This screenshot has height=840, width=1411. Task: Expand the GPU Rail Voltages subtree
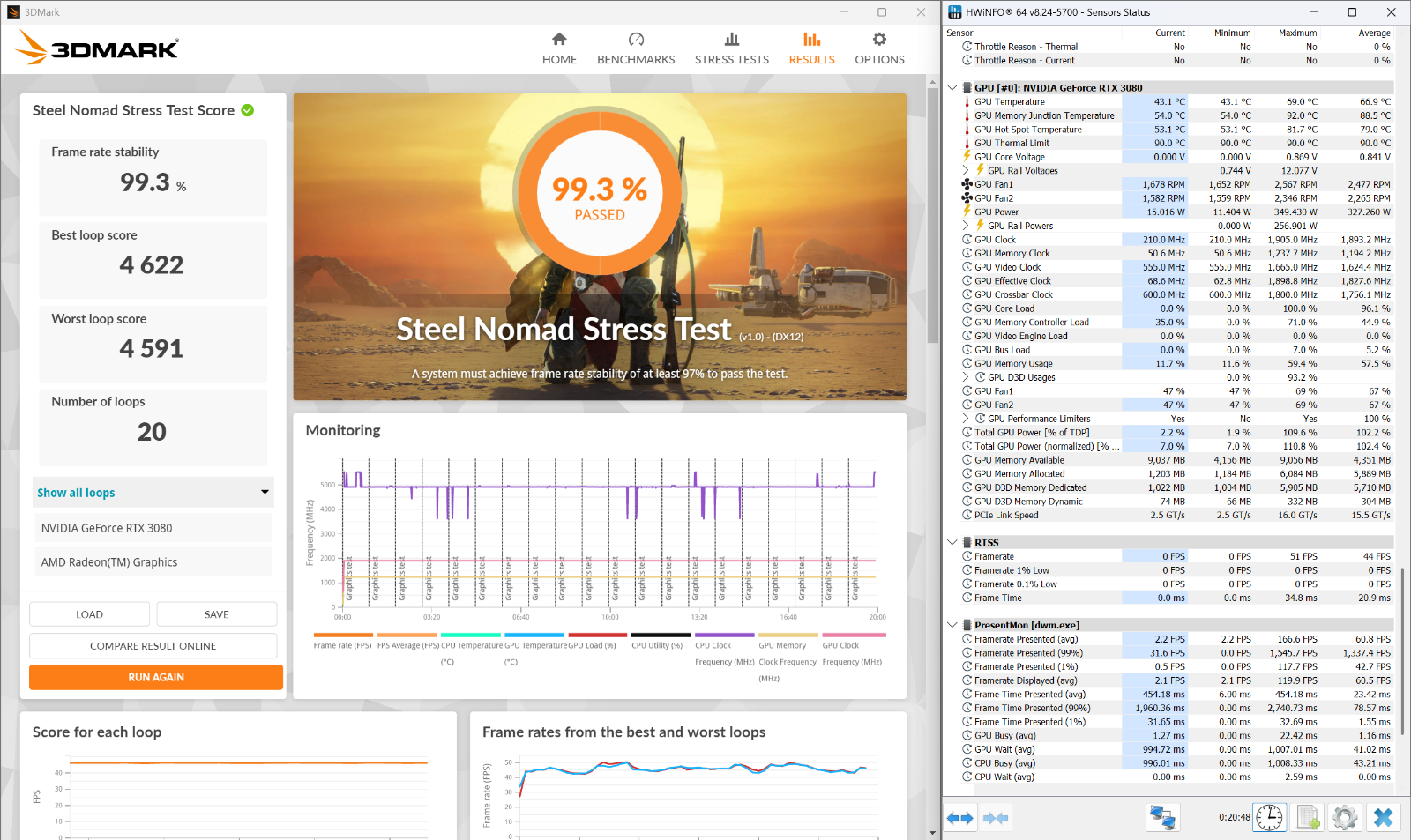click(x=966, y=171)
